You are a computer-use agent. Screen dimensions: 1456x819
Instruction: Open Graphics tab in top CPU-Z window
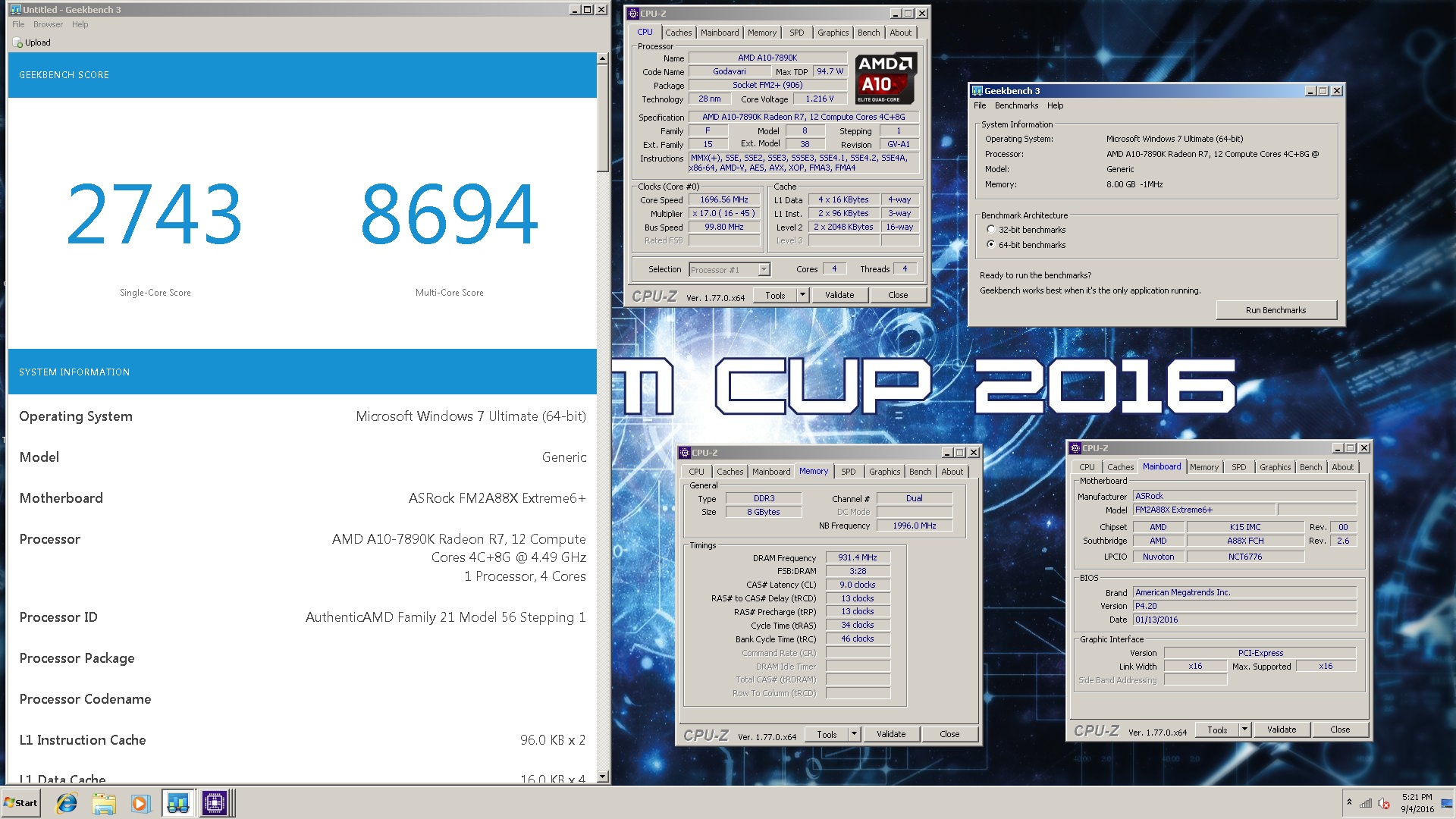833,33
